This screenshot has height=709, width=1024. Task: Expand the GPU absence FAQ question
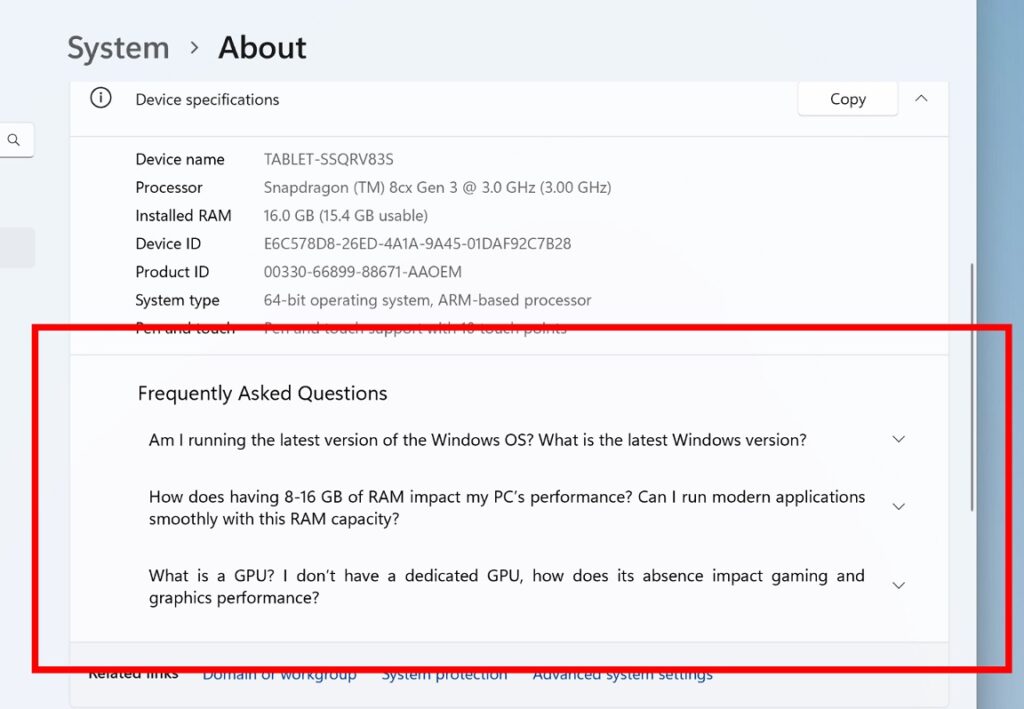click(x=898, y=585)
